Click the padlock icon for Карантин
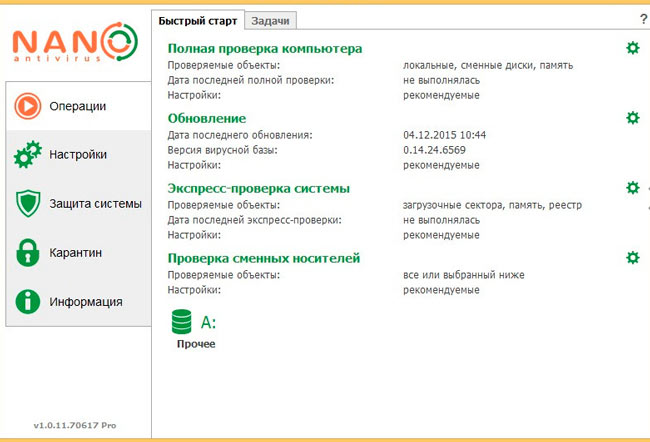Viewport: 650px width, 442px height. click(x=28, y=253)
